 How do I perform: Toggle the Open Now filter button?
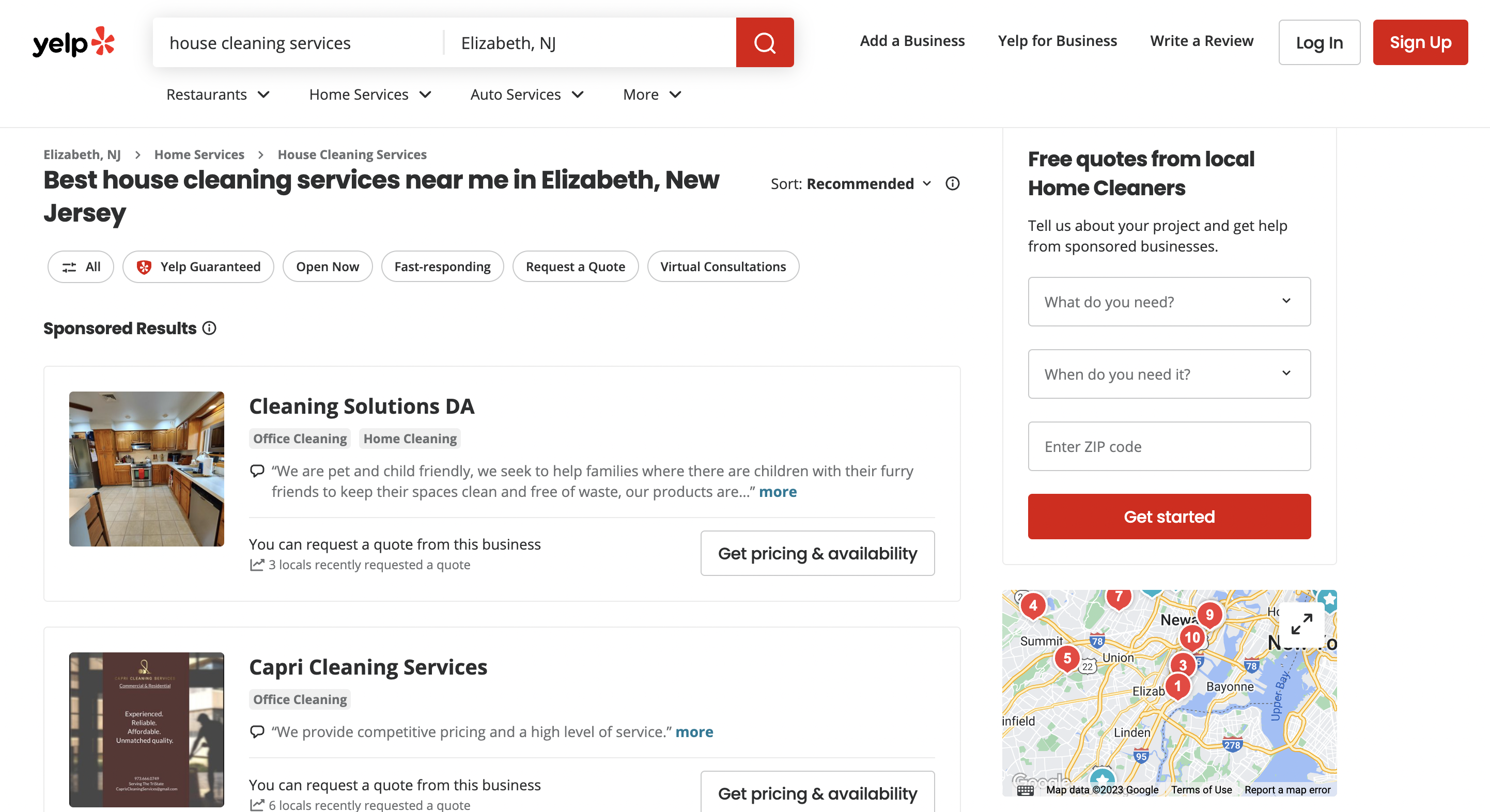[328, 266]
